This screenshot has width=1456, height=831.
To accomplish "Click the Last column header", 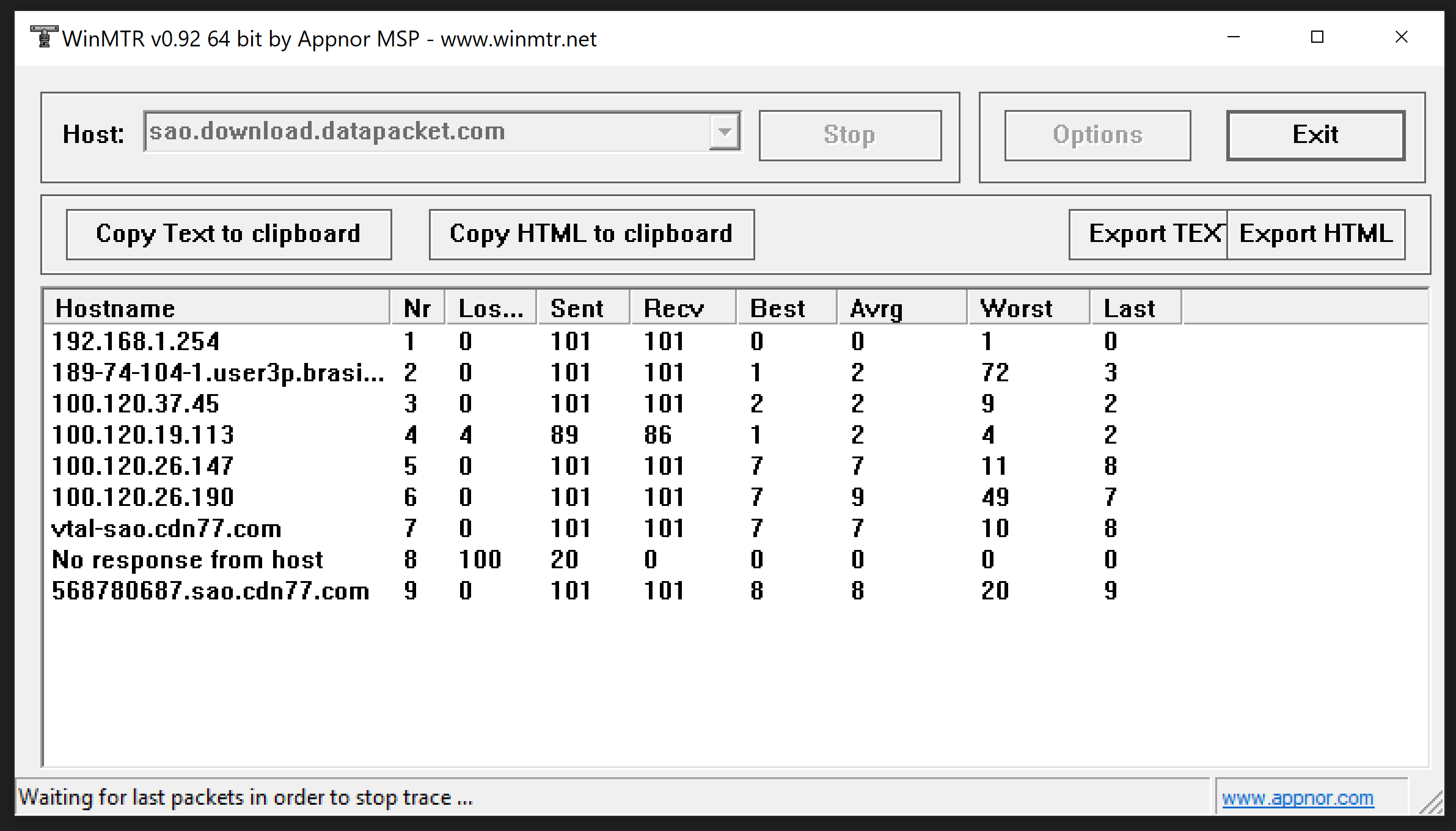I will pyautogui.click(x=1136, y=308).
